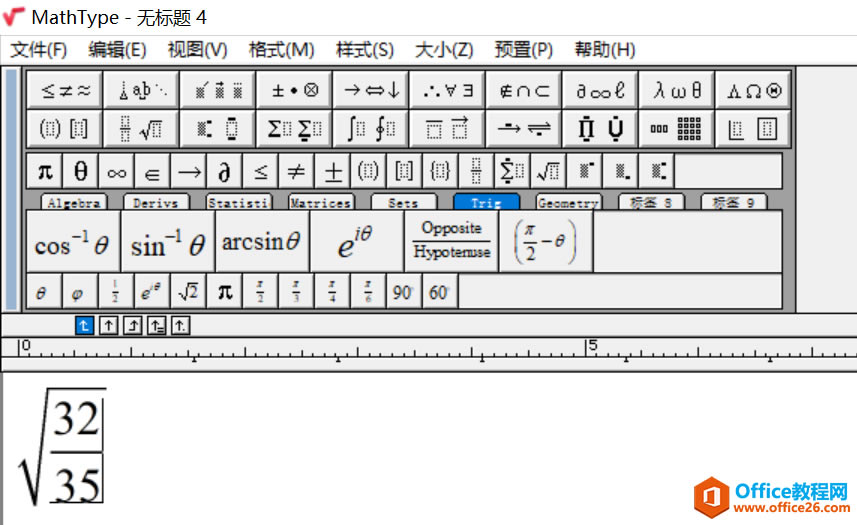This screenshot has height=525, width=857.
Task: Select the left-aligned tab stop (highlighted blue)
Action: (84, 326)
